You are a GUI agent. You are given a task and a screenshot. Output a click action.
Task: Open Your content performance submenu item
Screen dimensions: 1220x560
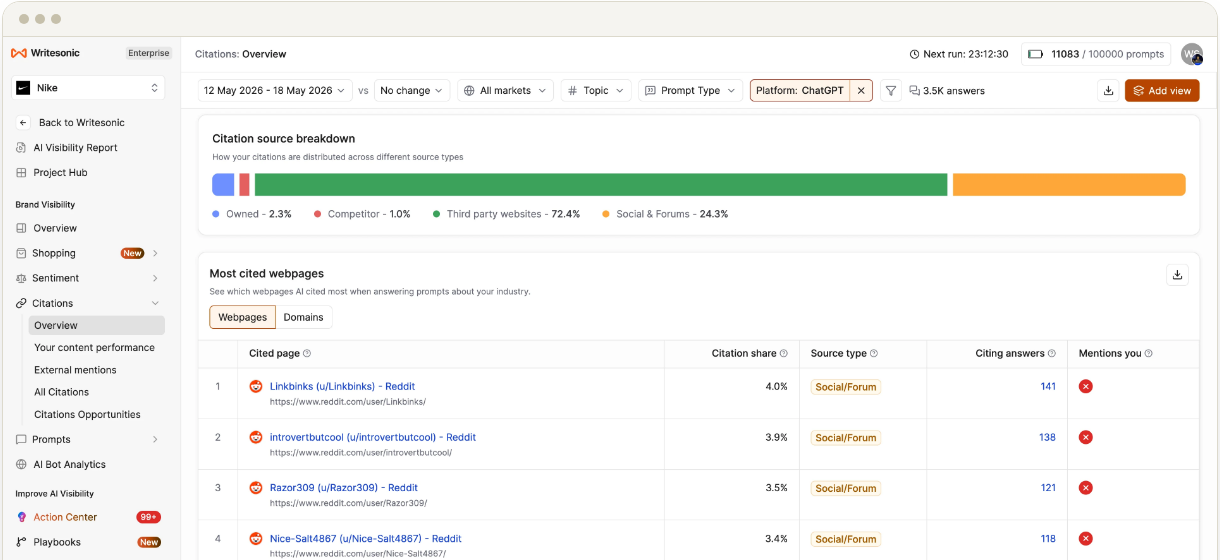pos(94,347)
